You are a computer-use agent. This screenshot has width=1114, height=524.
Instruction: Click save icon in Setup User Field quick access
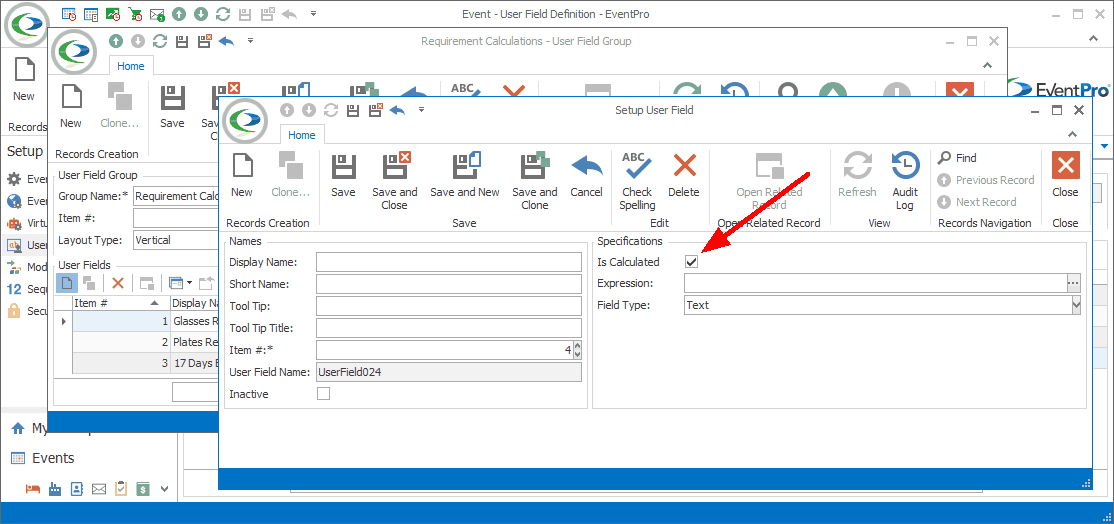(352, 110)
